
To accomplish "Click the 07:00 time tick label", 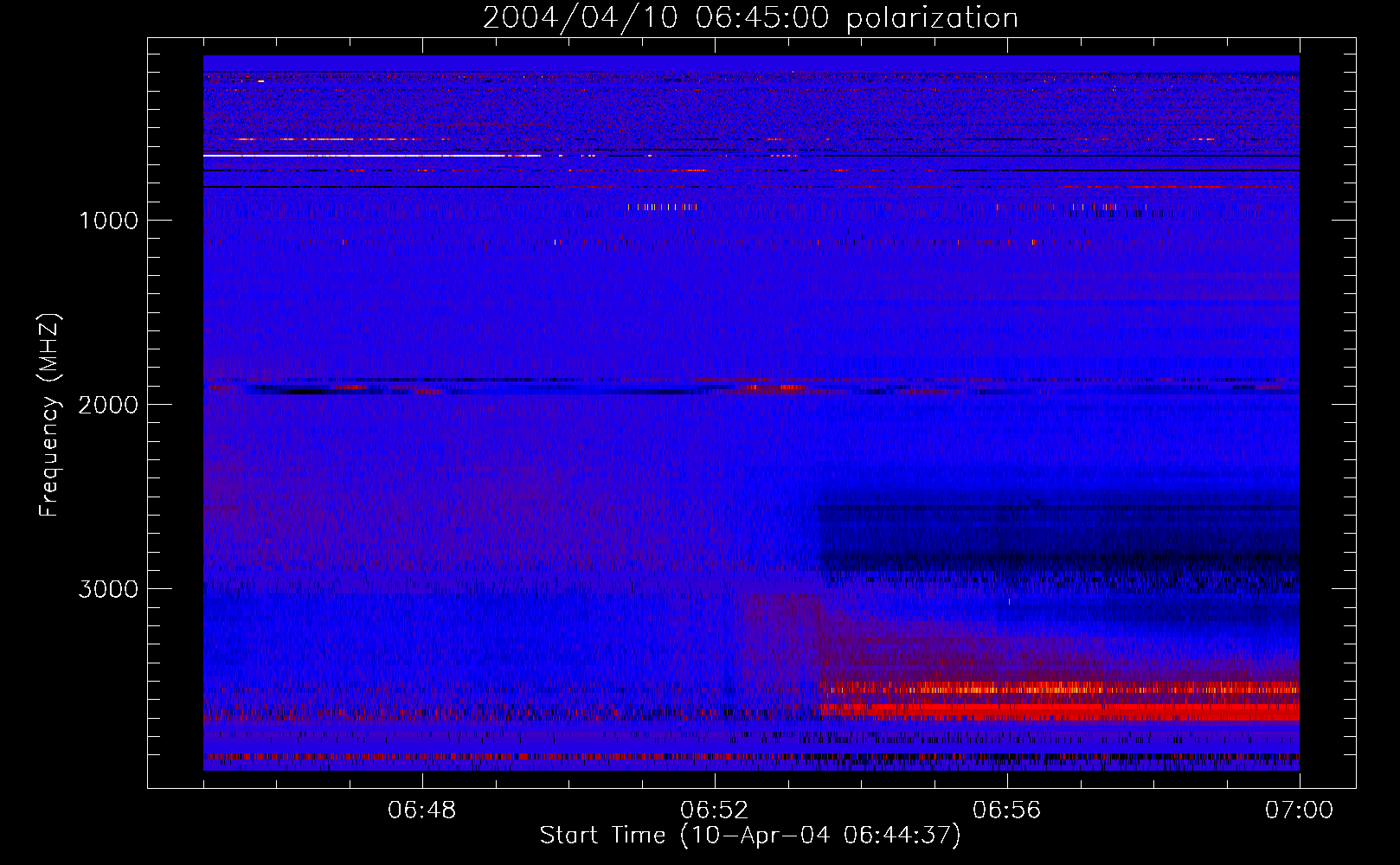I will point(1299,811).
